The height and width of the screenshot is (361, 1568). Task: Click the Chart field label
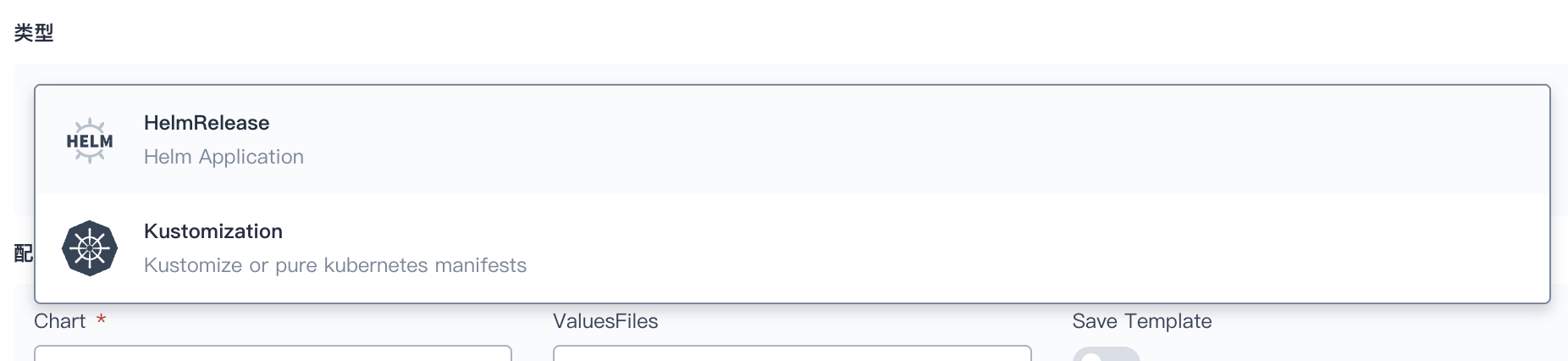click(60, 321)
